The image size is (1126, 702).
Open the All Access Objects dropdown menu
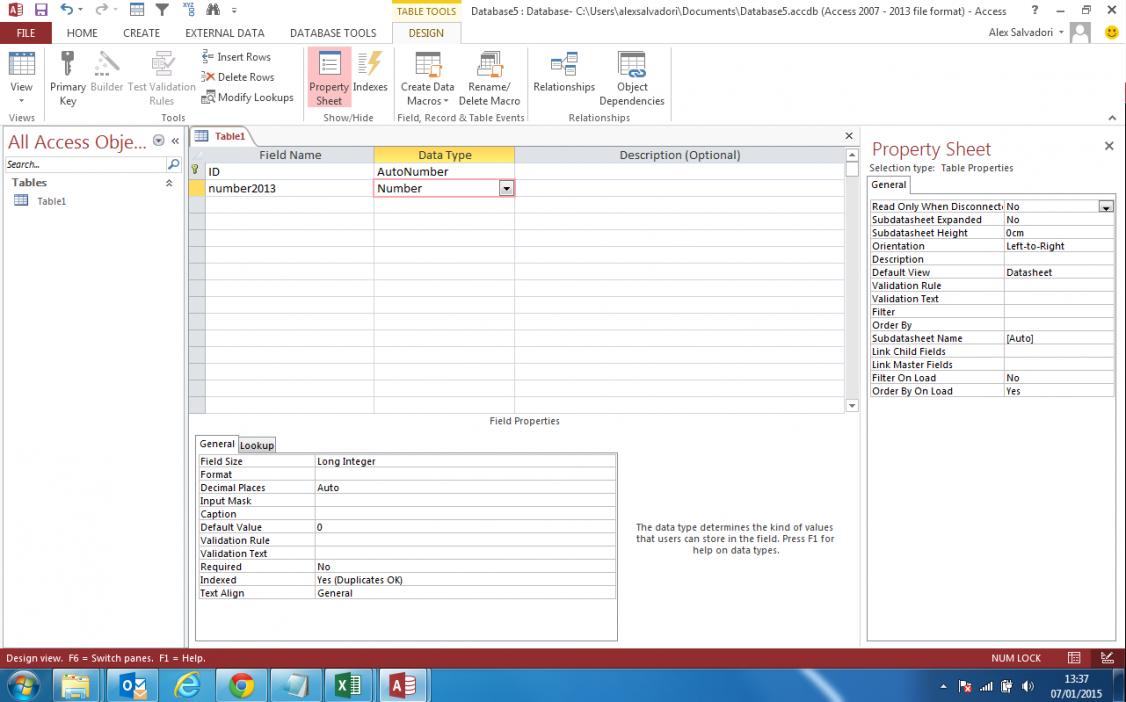159,141
